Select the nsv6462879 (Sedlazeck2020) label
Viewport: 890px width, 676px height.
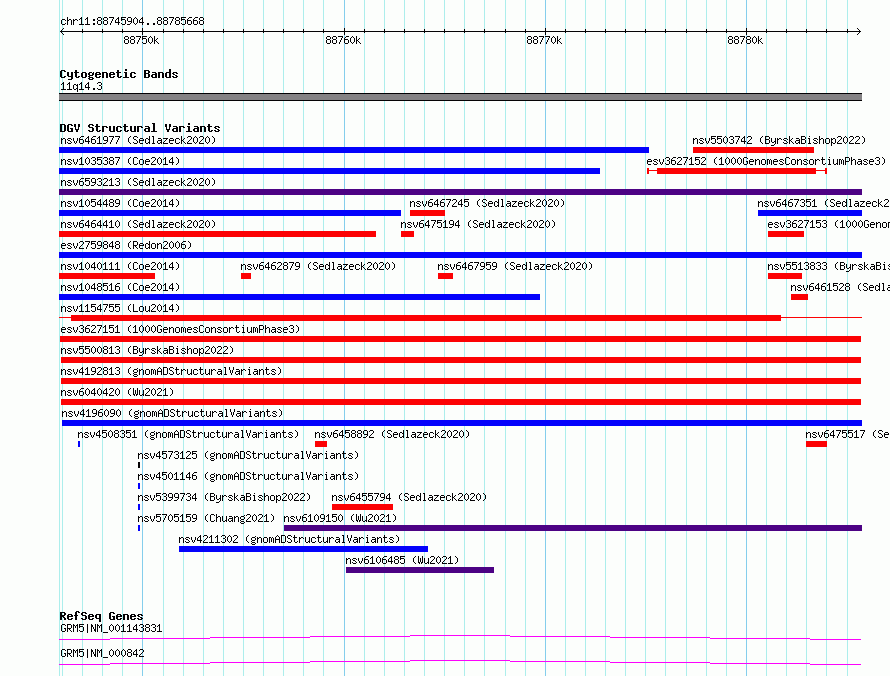point(318,266)
